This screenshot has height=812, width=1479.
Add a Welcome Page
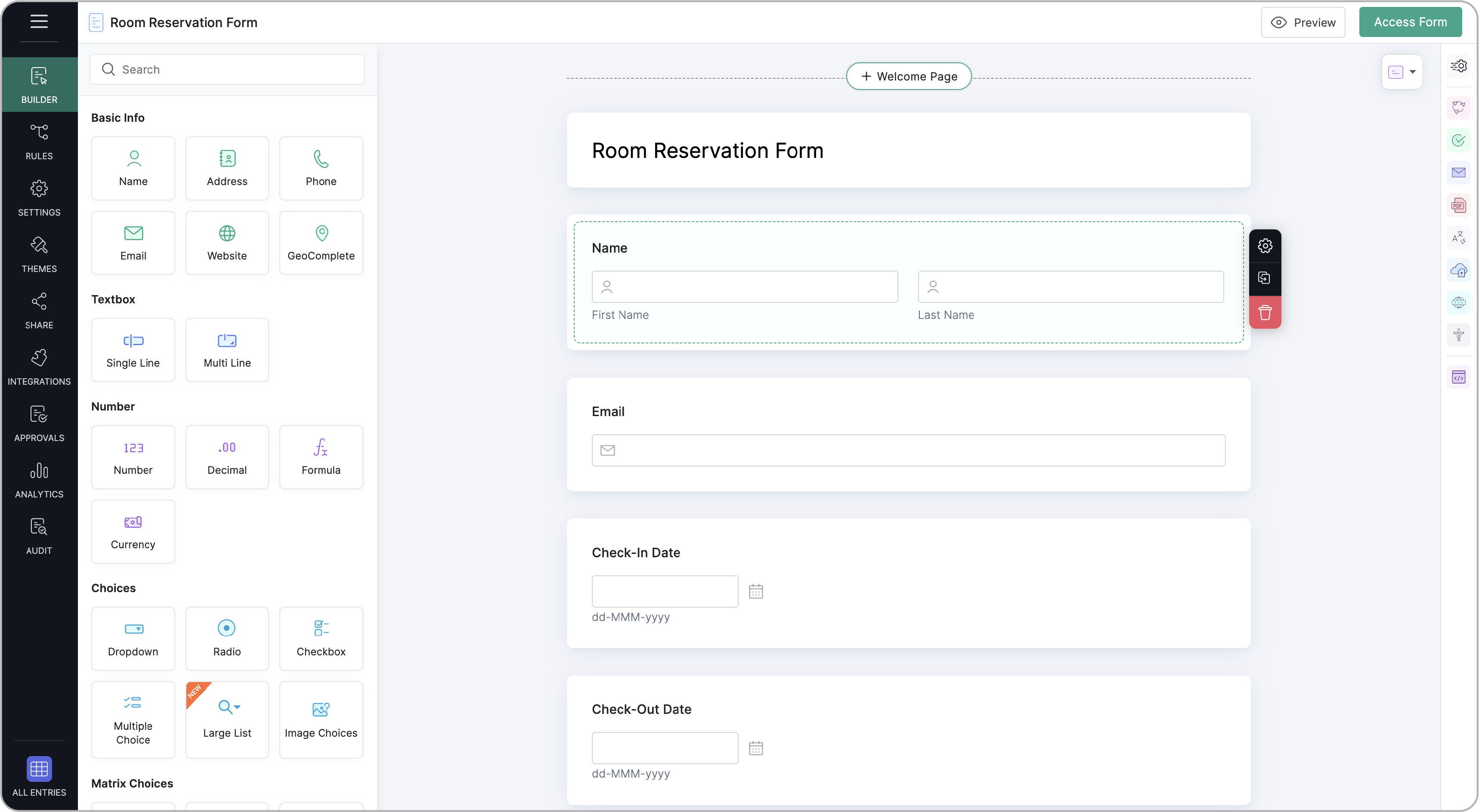click(909, 76)
